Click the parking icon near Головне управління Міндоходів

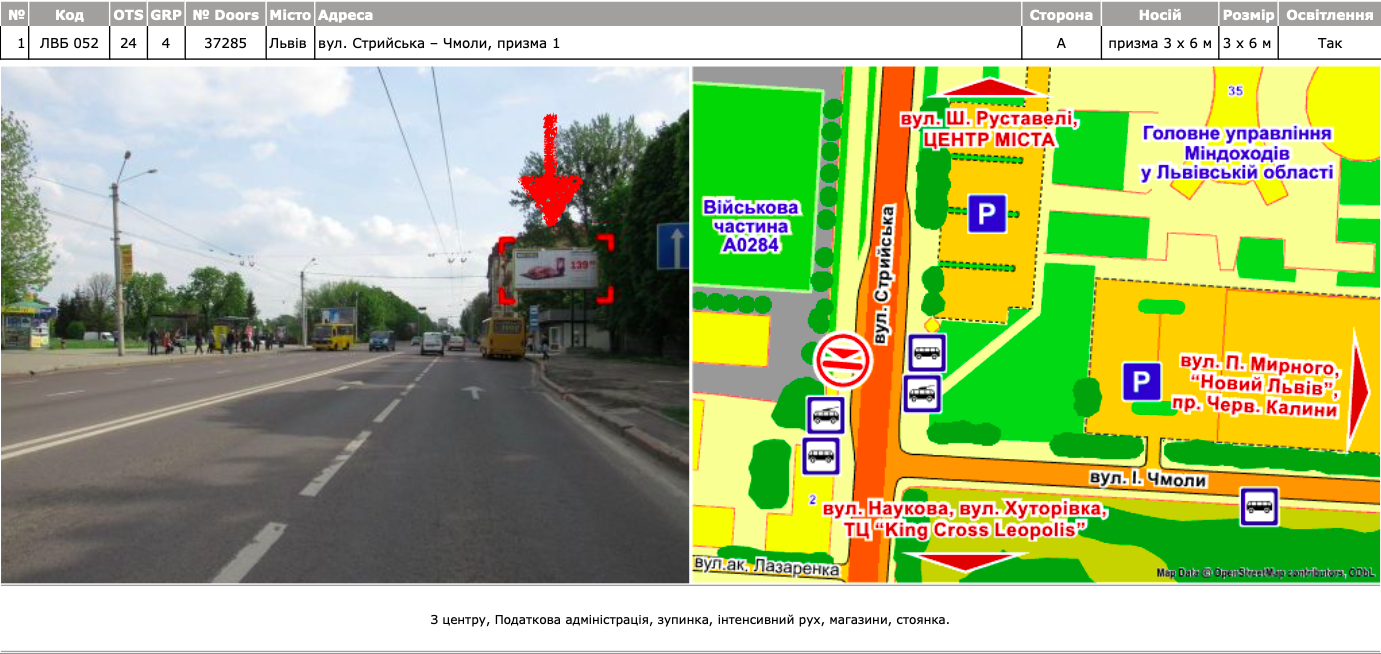point(986,214)
